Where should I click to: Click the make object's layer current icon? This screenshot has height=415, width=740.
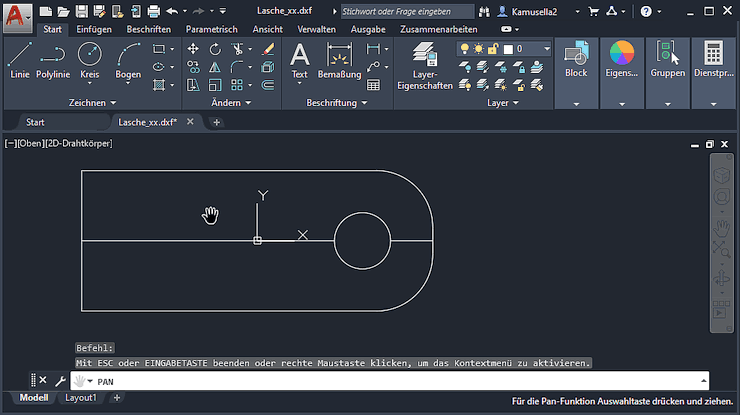coord(537,67)
